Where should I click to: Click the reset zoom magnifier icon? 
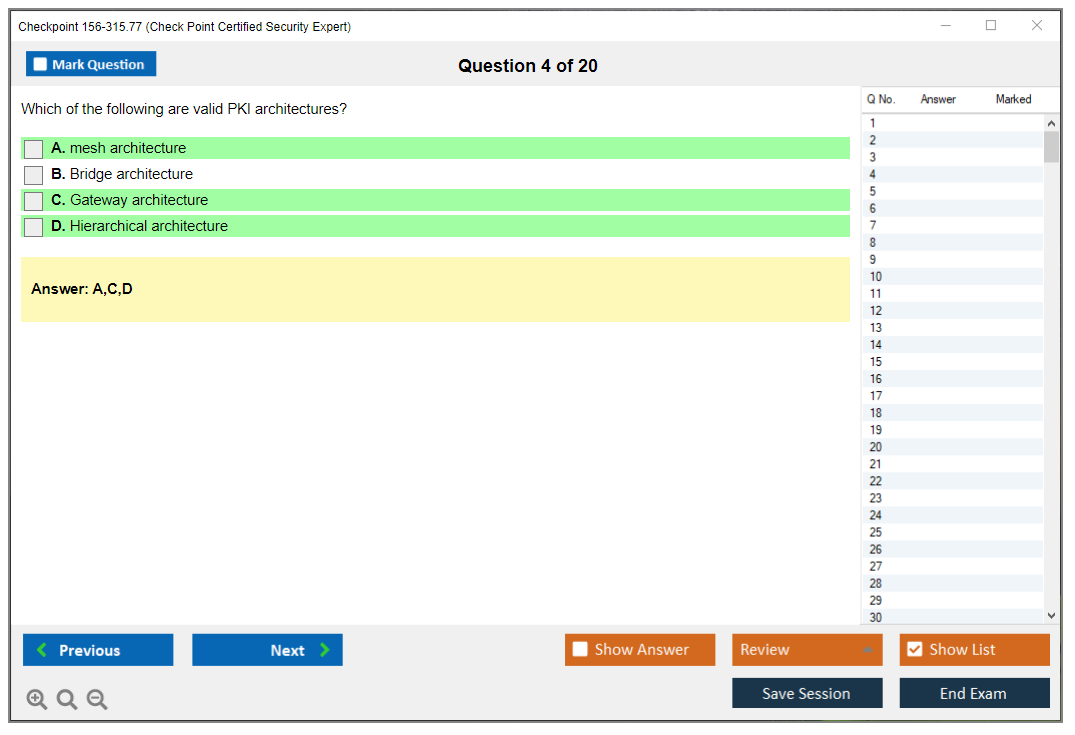67,699
